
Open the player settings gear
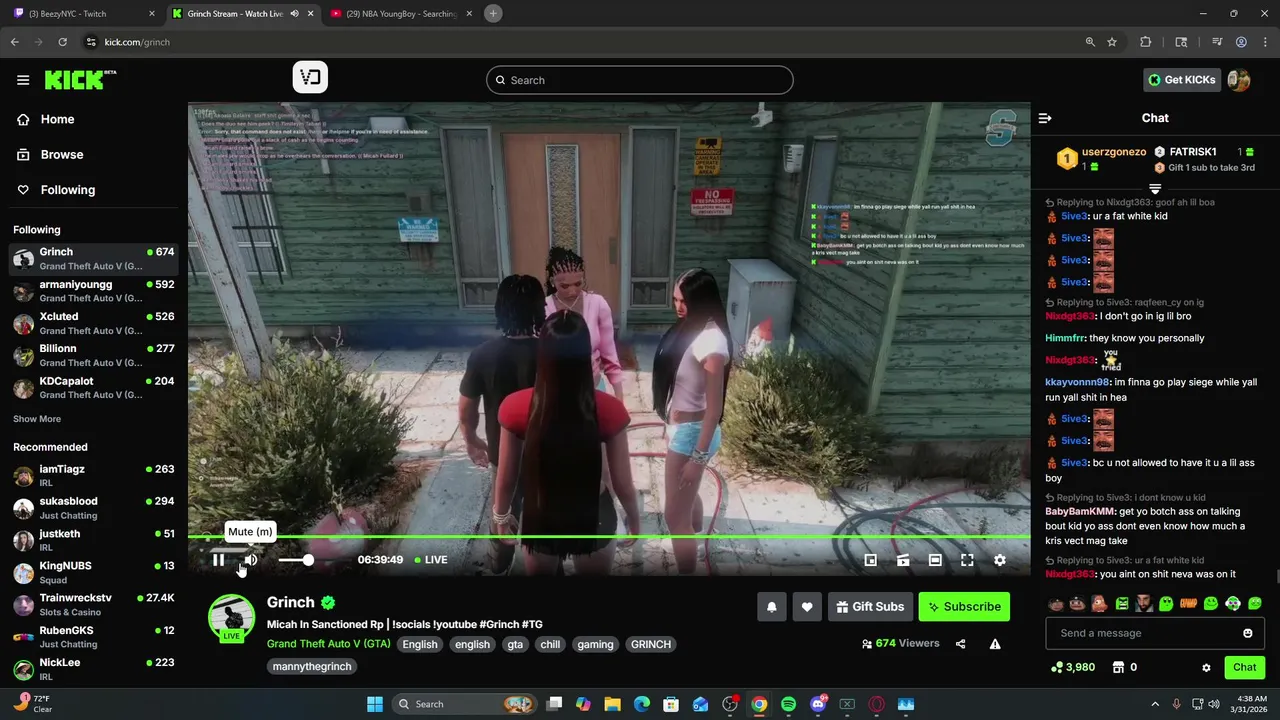(x=999, y=560)
